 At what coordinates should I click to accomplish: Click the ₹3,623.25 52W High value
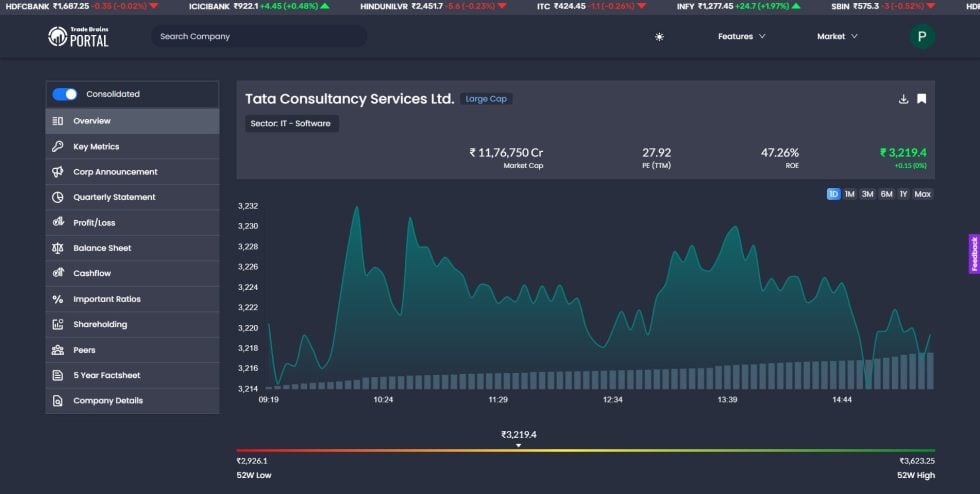(x=917, y=461)
